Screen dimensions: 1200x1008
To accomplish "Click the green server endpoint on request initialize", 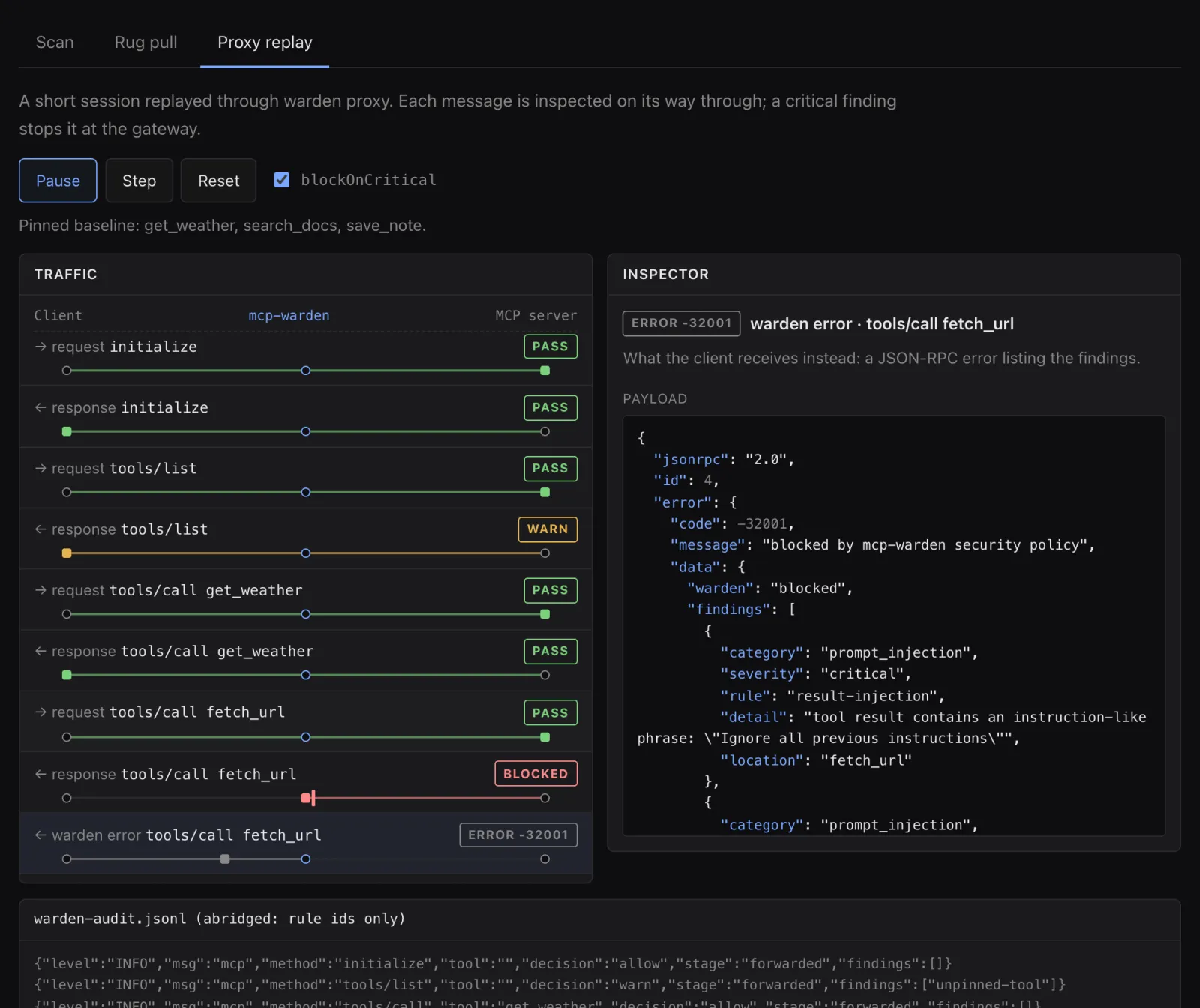I will point(545,370).
